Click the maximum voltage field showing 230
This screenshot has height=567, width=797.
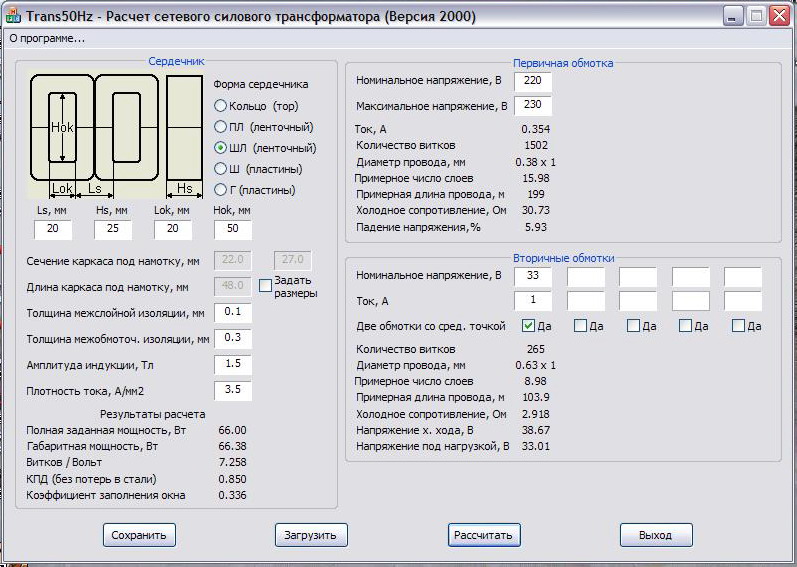tap(533, 105)
